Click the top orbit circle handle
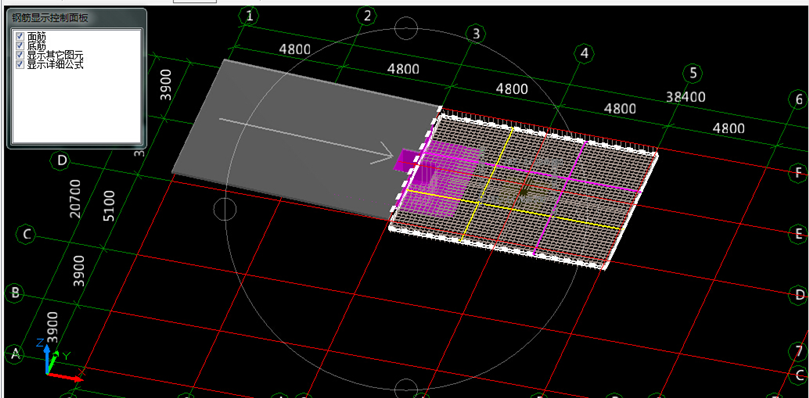This screenshot has width=809, height=398. [406, 28]
